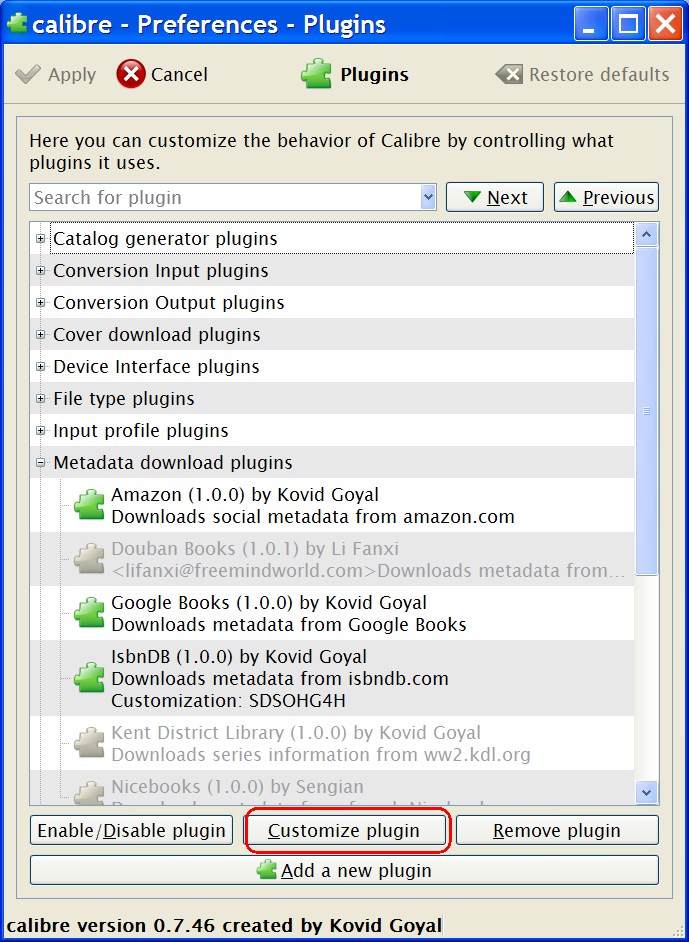Viewport: 689px width, 942px height.
Task: Click the calibre title bar puzzle icon
Action: pos(17,23)
